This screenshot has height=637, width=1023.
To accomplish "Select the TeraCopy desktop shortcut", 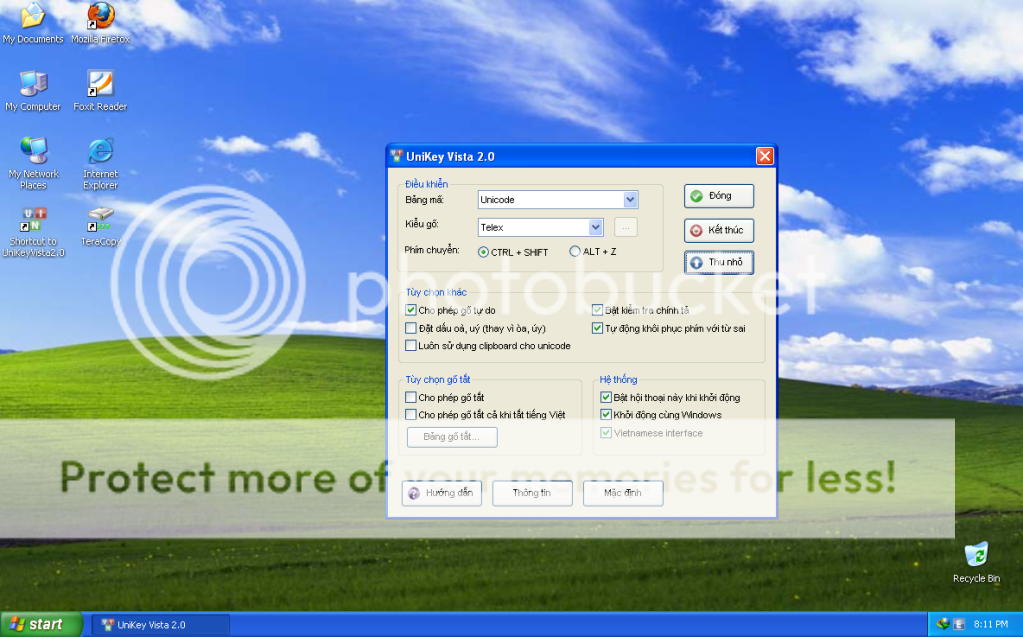I will tap(100, 227).
